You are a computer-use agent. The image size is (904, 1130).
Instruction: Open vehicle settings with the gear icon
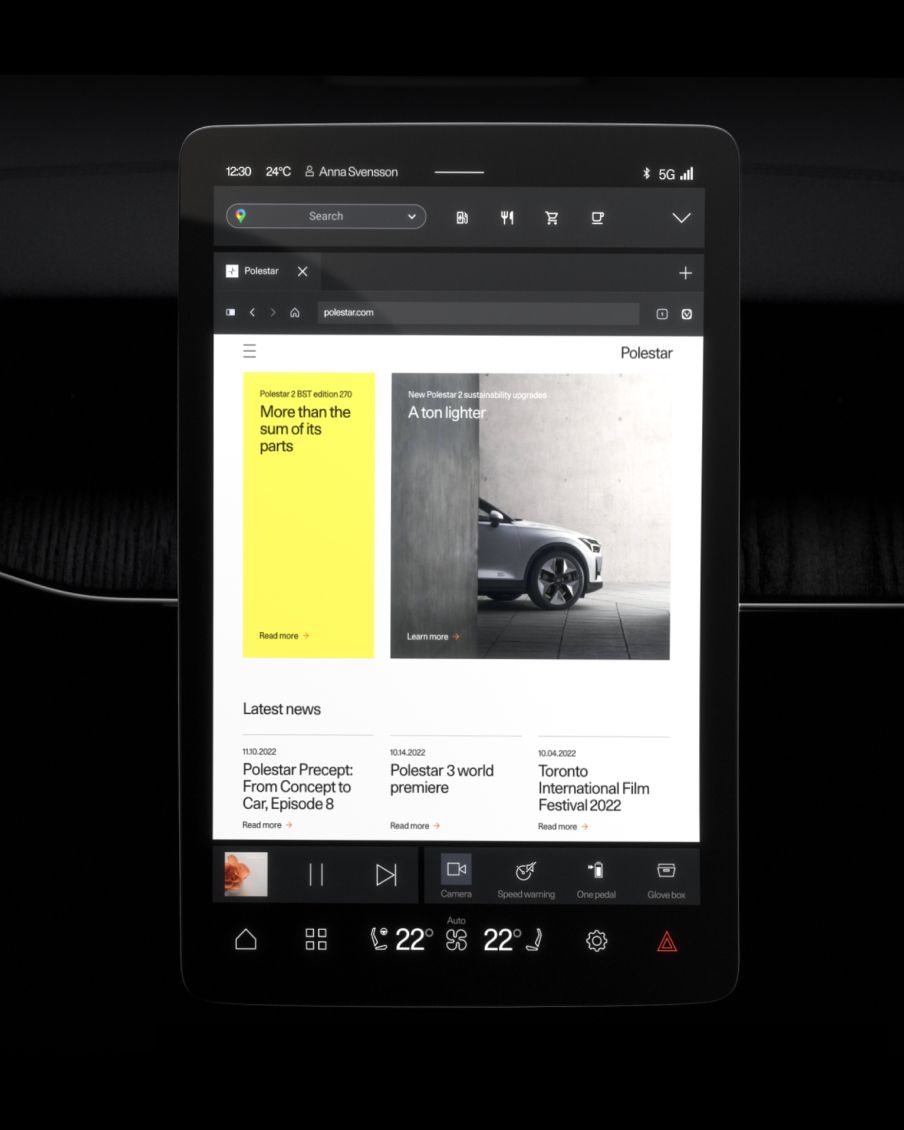point(596,940)
